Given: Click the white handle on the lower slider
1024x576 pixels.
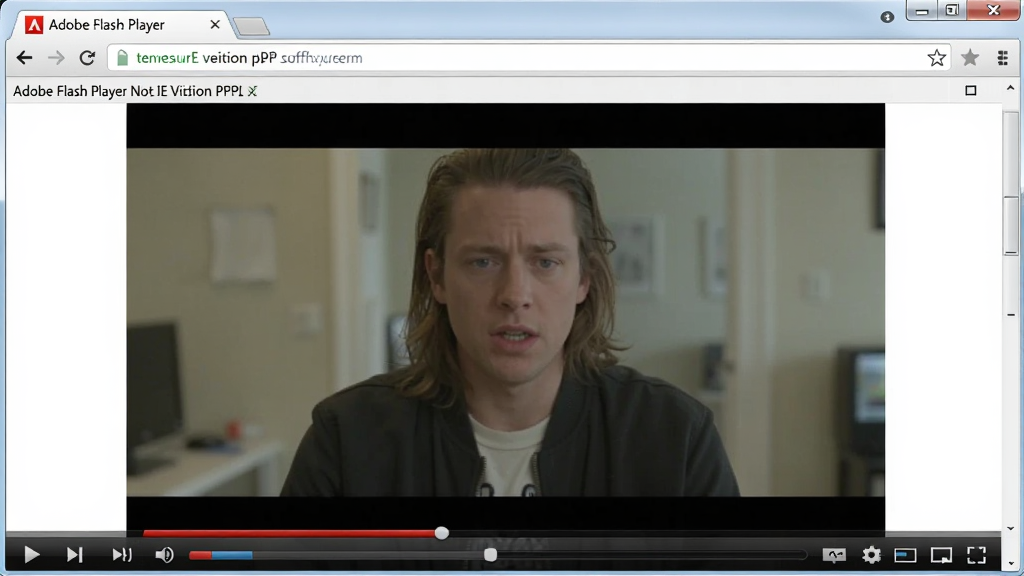Looking at the screenshot, I should (x=490, y=555).
